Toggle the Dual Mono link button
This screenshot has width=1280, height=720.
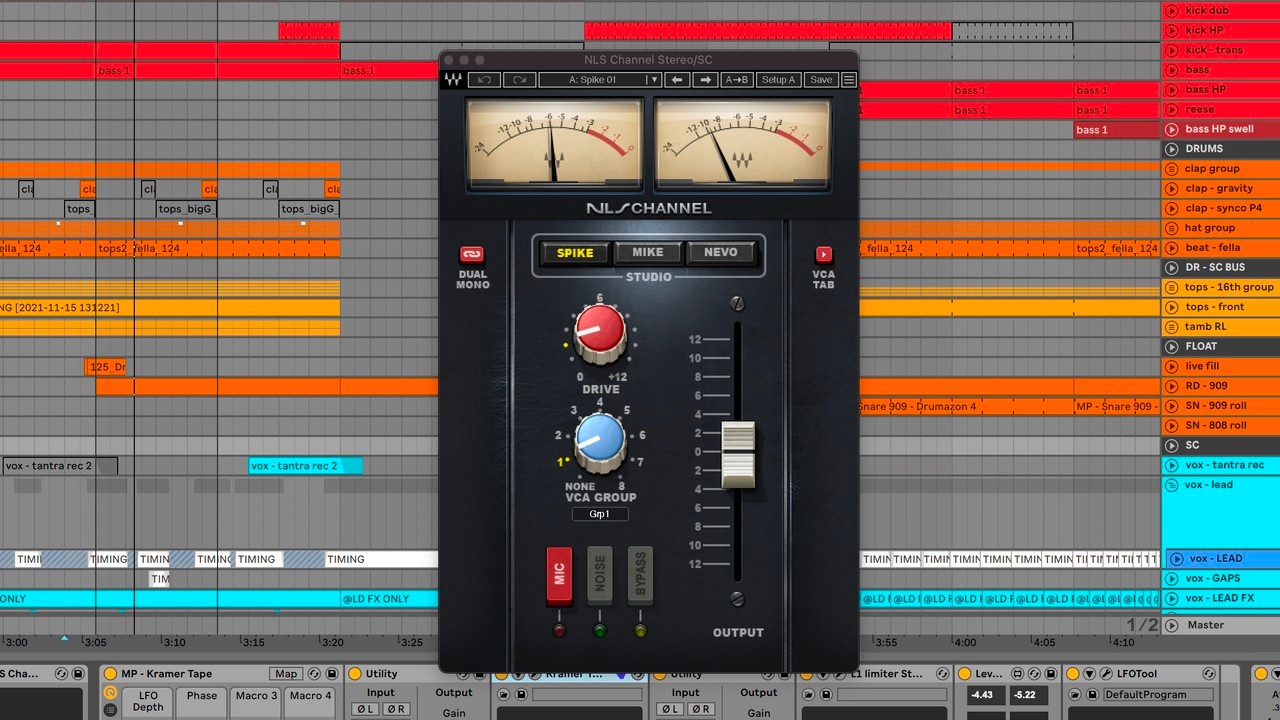[x=471, y=255]
